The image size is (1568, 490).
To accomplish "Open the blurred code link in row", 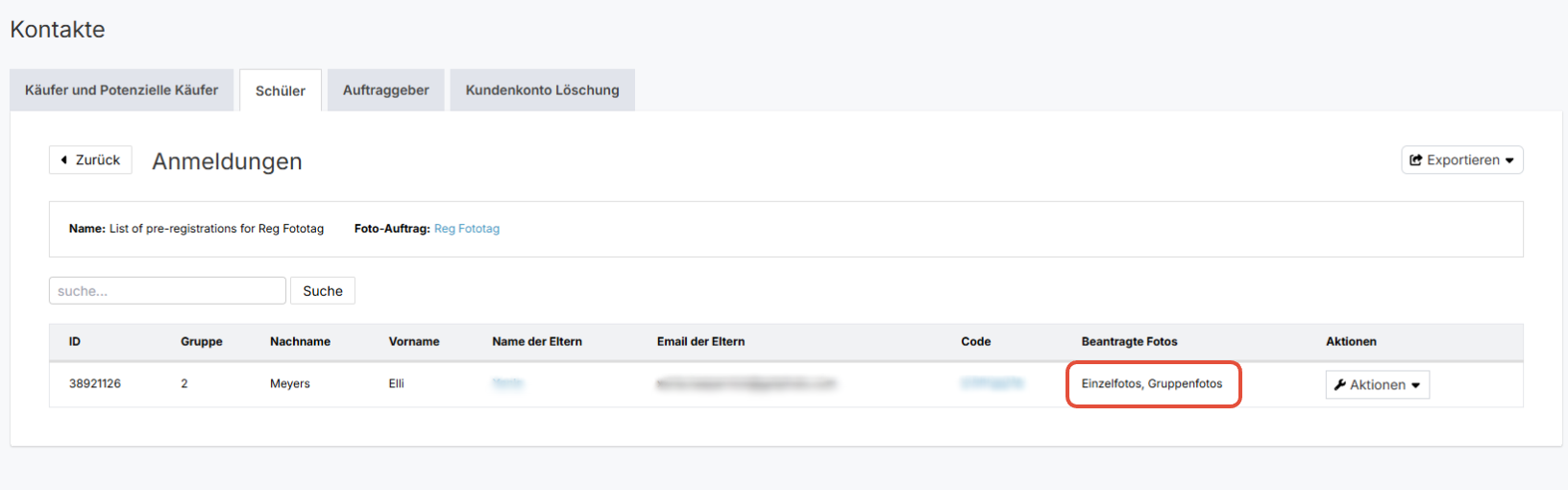I will 992,383.
